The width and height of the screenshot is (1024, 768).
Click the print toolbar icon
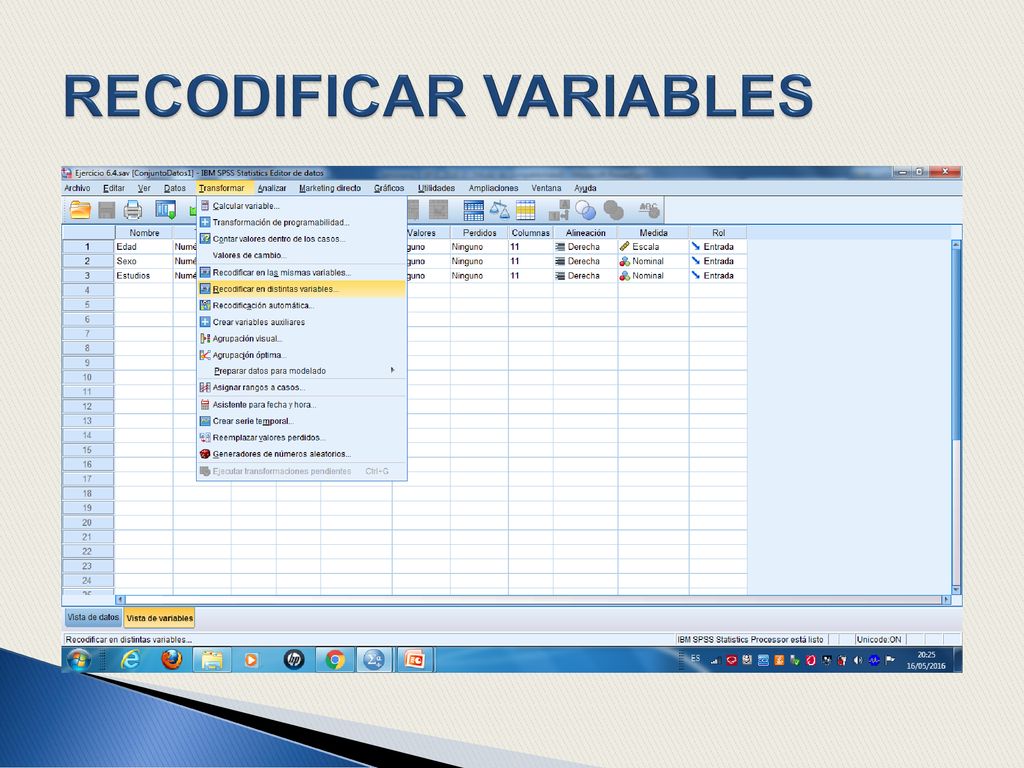(x=133, y=210)
